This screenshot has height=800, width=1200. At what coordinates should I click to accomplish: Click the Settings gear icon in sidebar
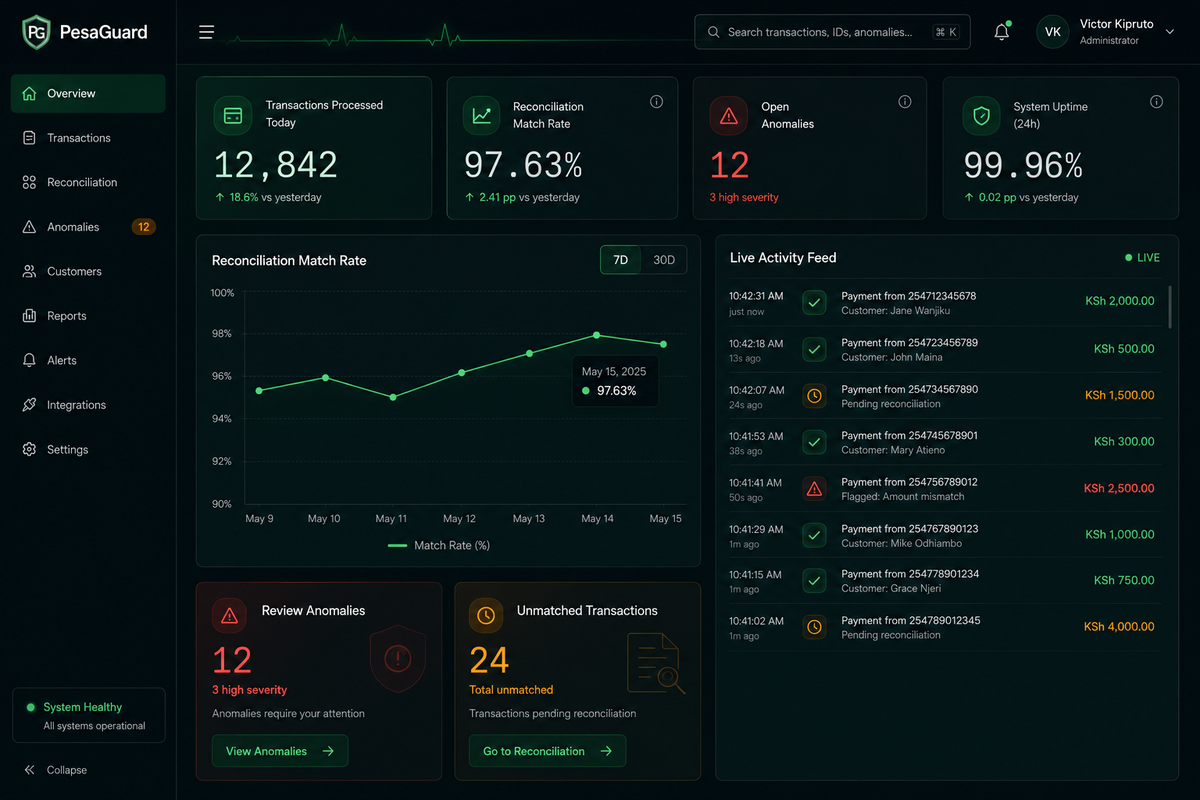click(29, 449)
